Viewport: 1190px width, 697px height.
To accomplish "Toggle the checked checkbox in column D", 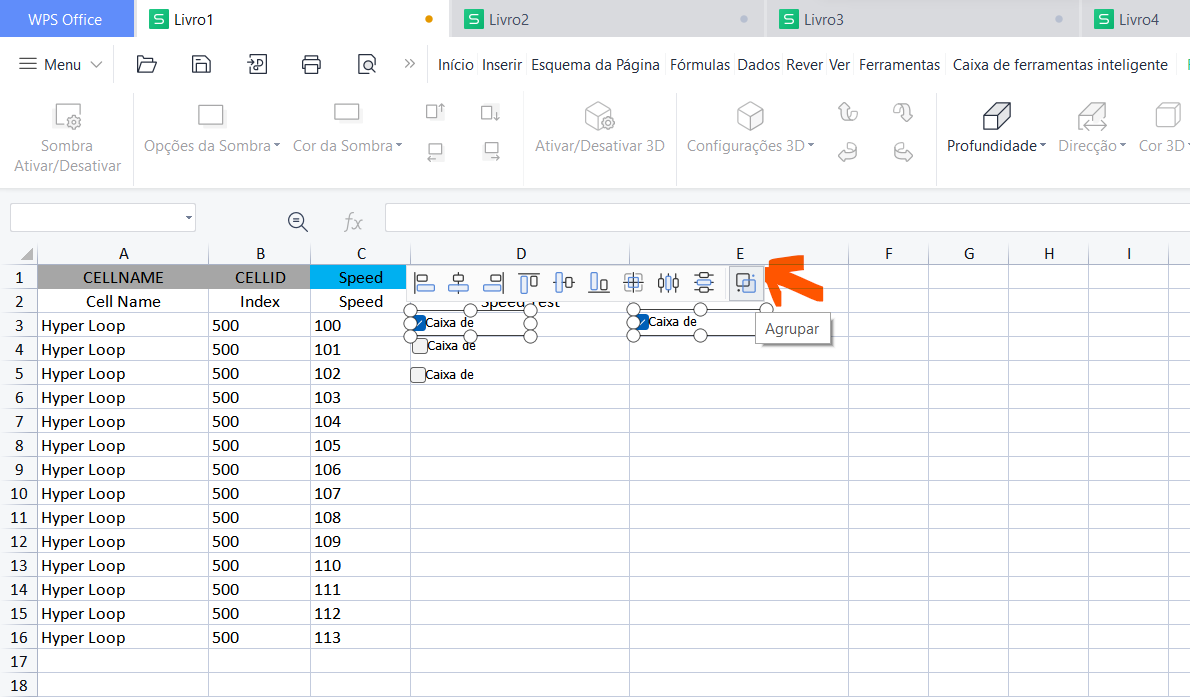I will pyautogui.click(x=420, y=323).
